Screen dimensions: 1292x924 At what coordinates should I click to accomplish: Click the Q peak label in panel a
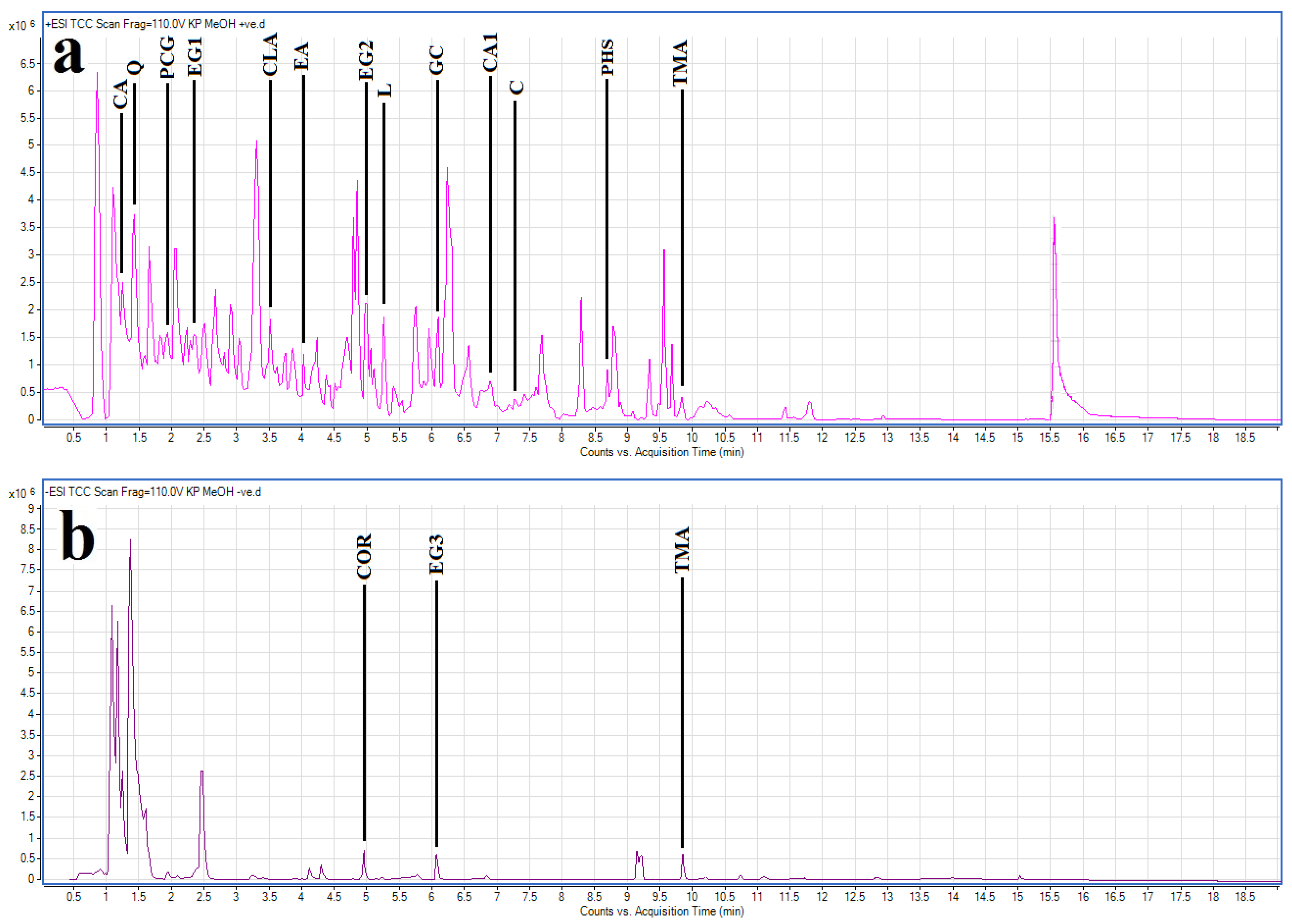135,68
